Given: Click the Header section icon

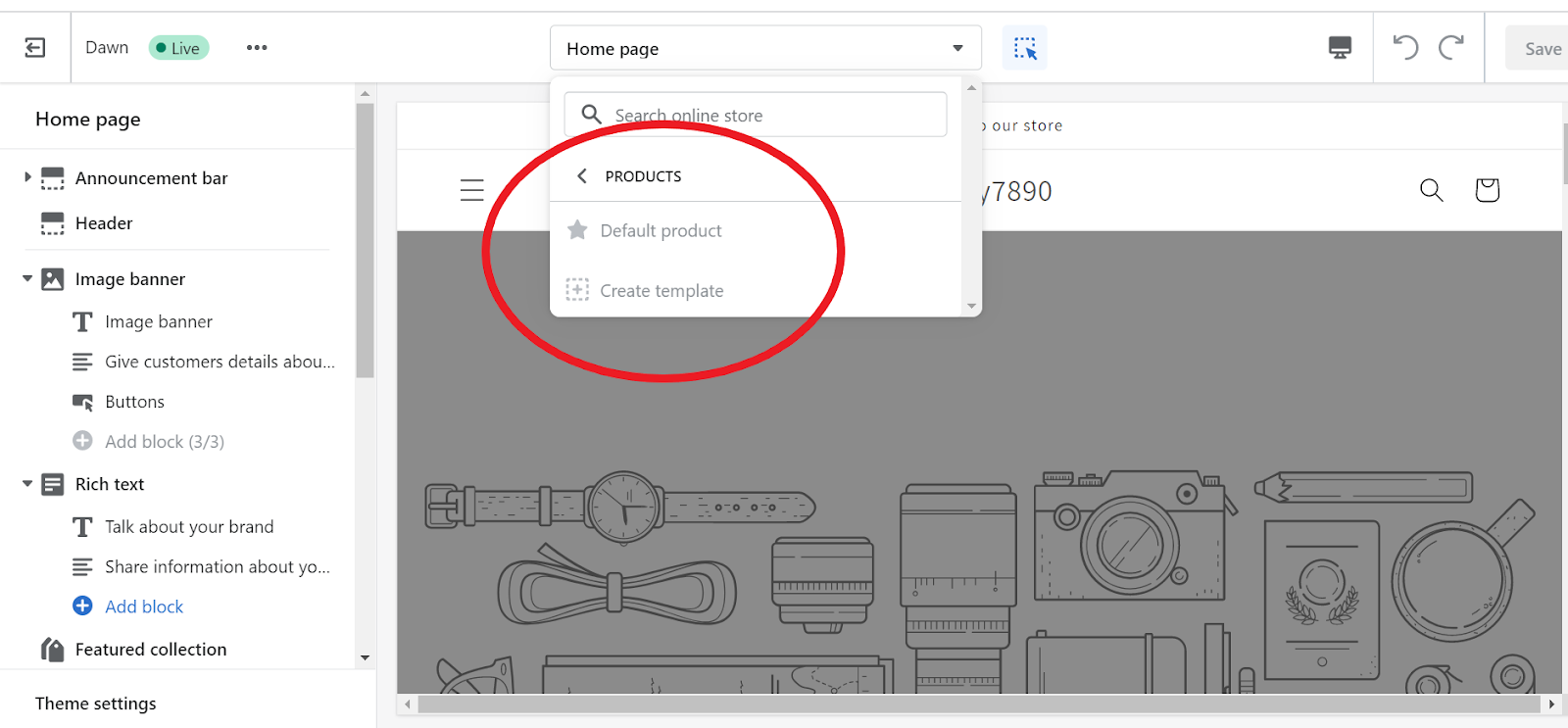Looking at the screenshot, I should [53, 223].
